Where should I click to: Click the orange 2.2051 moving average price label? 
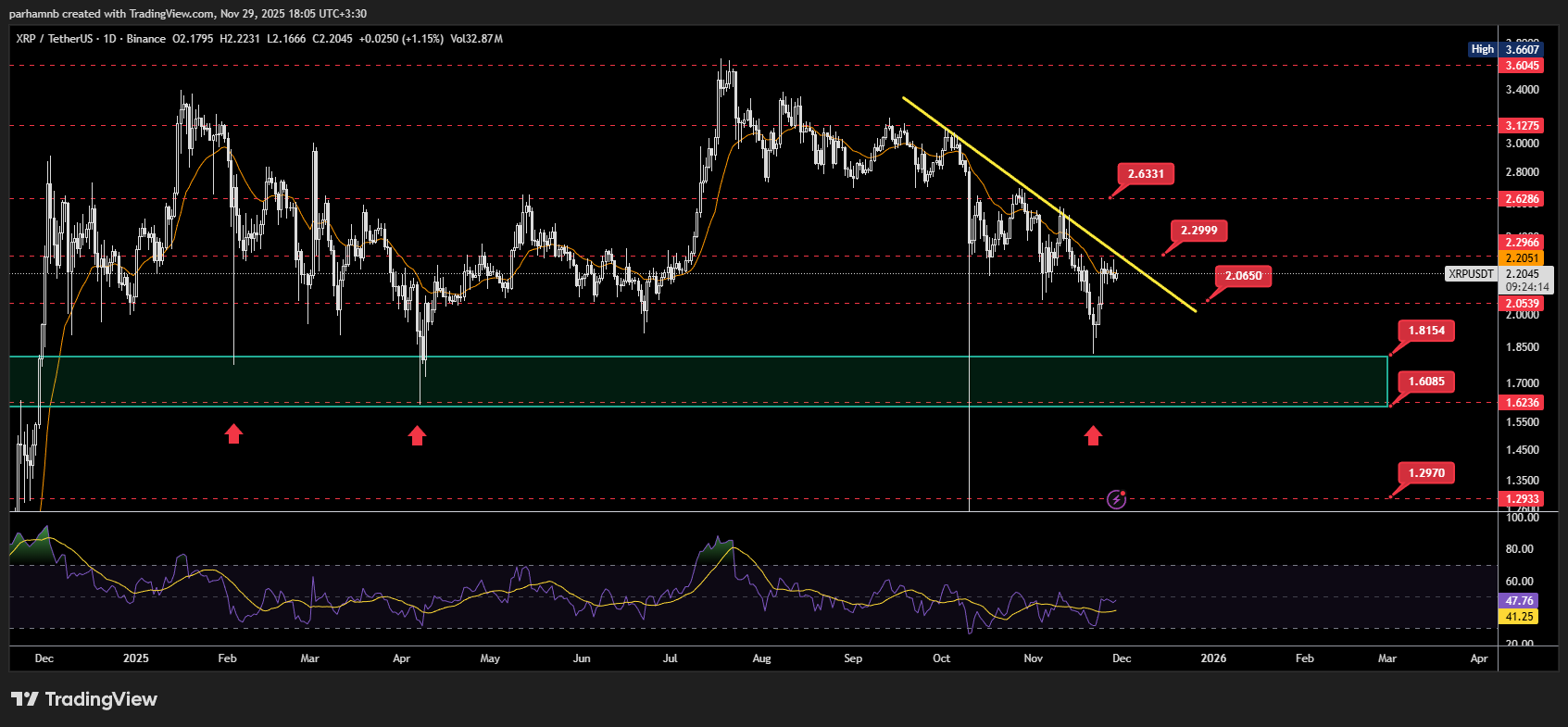point(1522,258)
